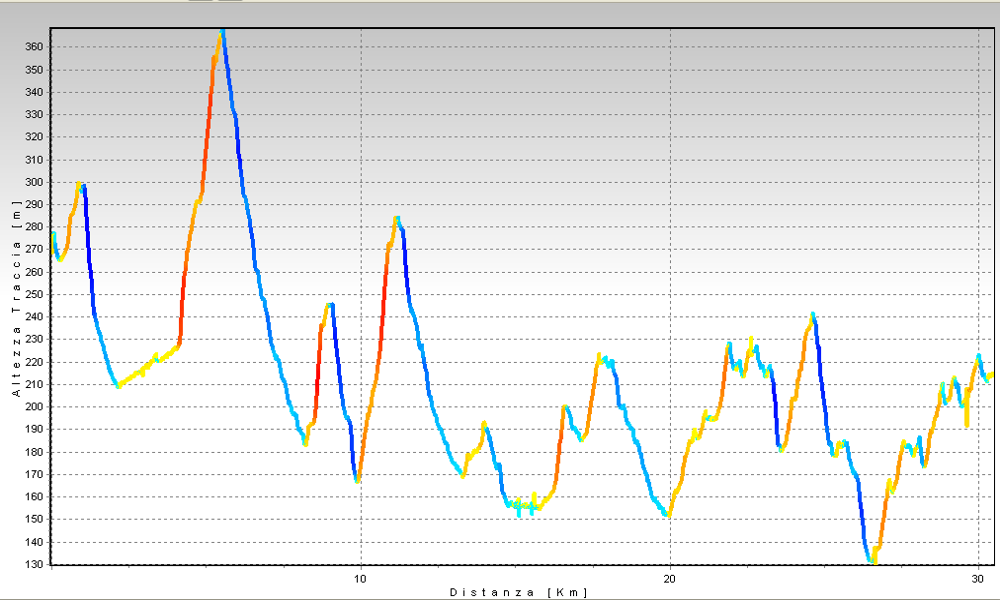
Task: Click the valley bottom at the 10 km gridline
Action: pyautogui.click(x=357, y=481)
